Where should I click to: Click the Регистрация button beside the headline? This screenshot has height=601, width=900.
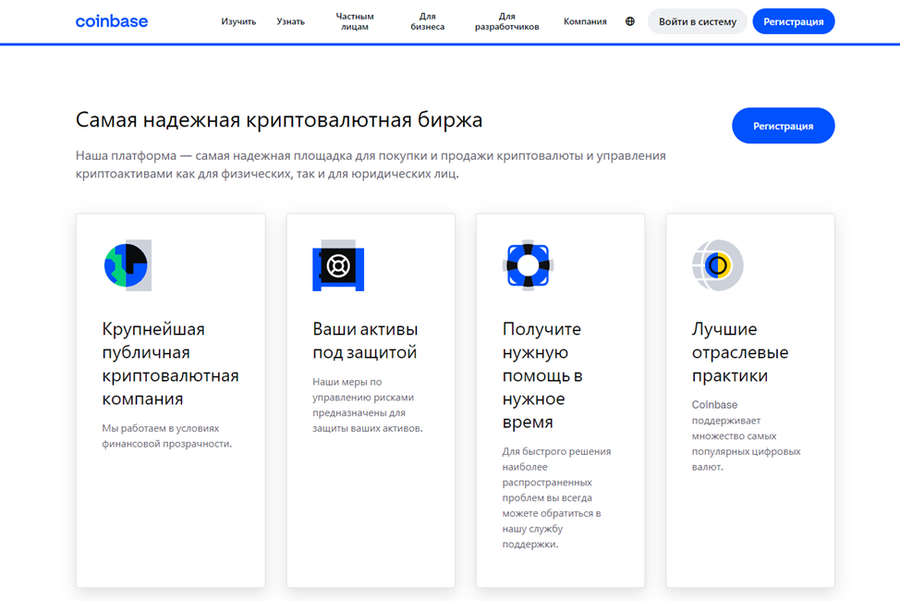pyautogui.click(x=783, y=126)
